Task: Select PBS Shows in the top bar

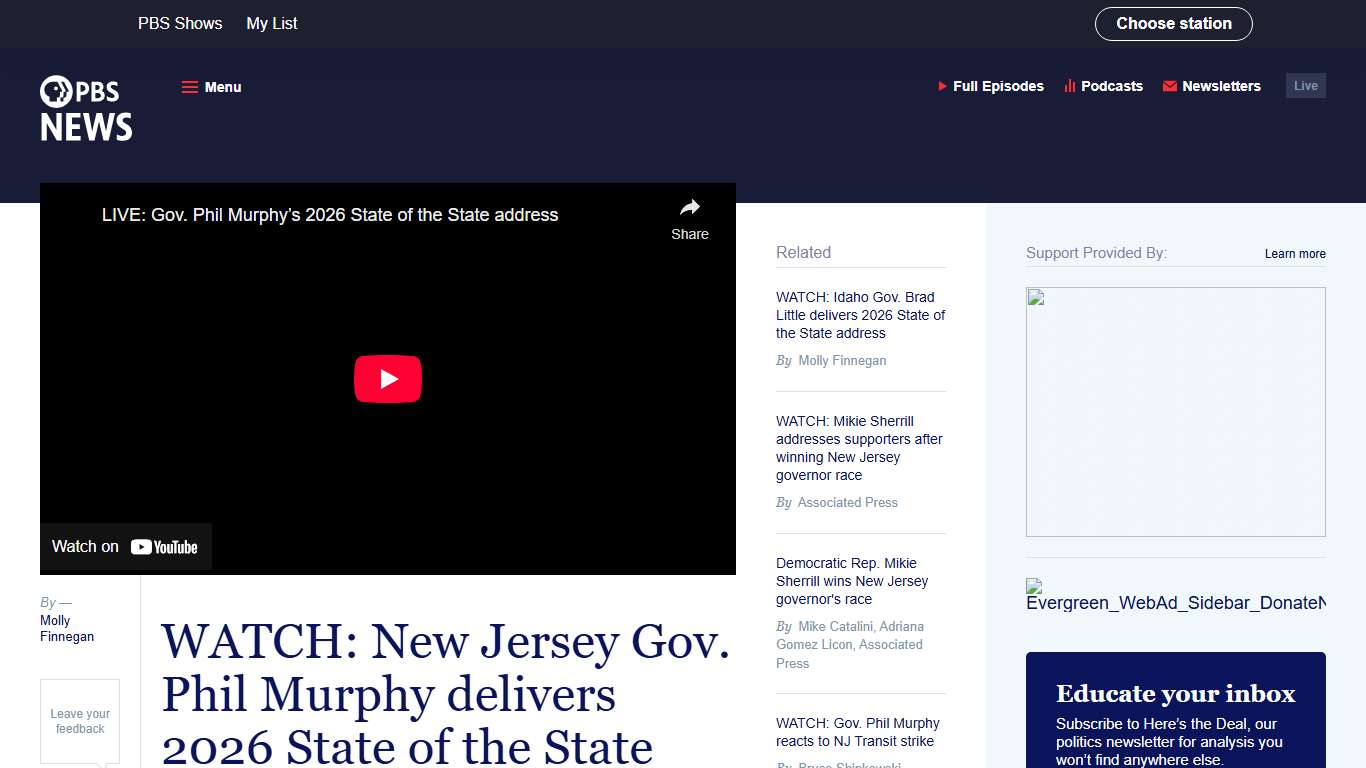Action: (x=180, y=23)
